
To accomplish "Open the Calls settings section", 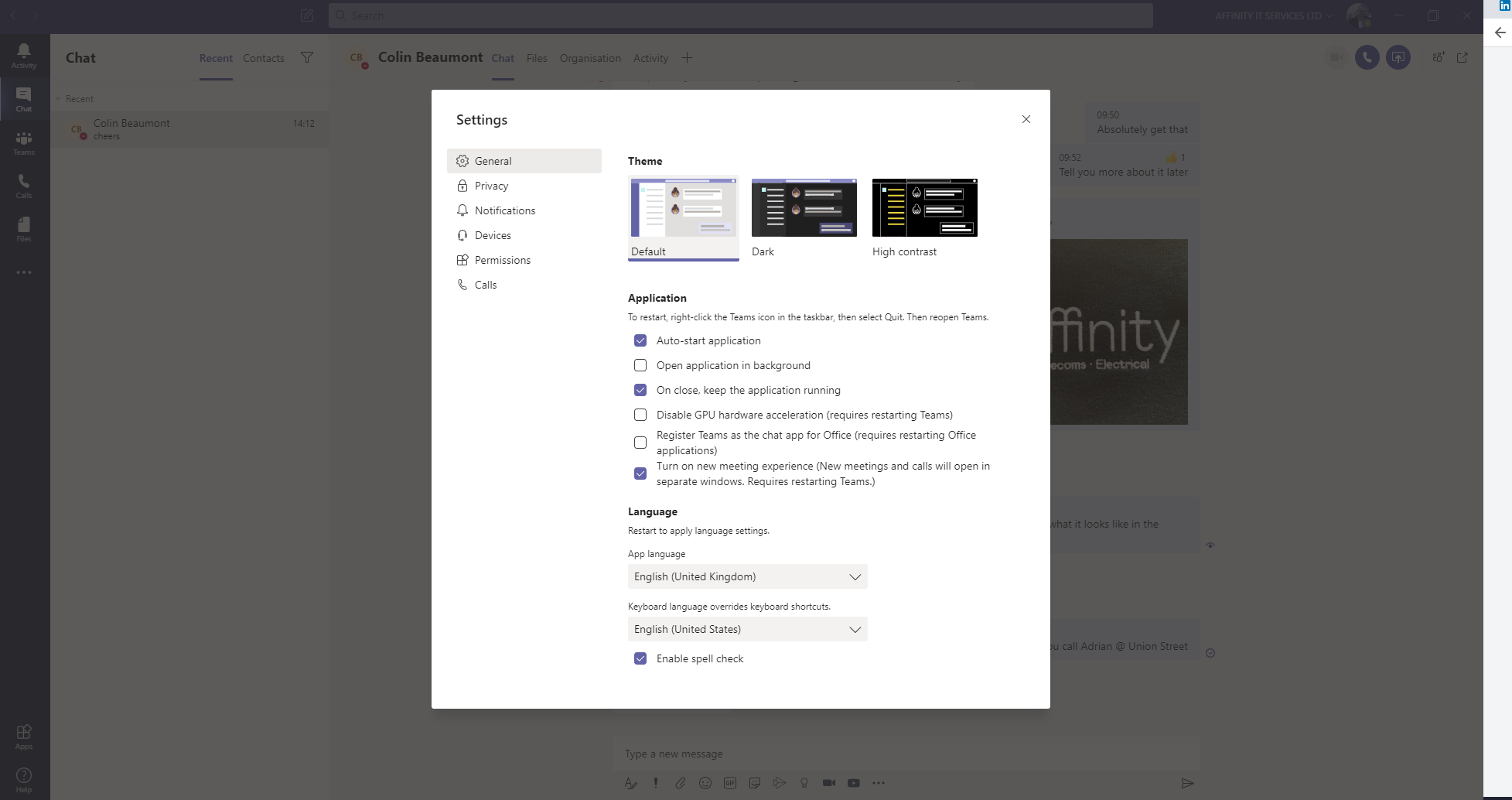I will pyautogui.click(x=524, y=285).
